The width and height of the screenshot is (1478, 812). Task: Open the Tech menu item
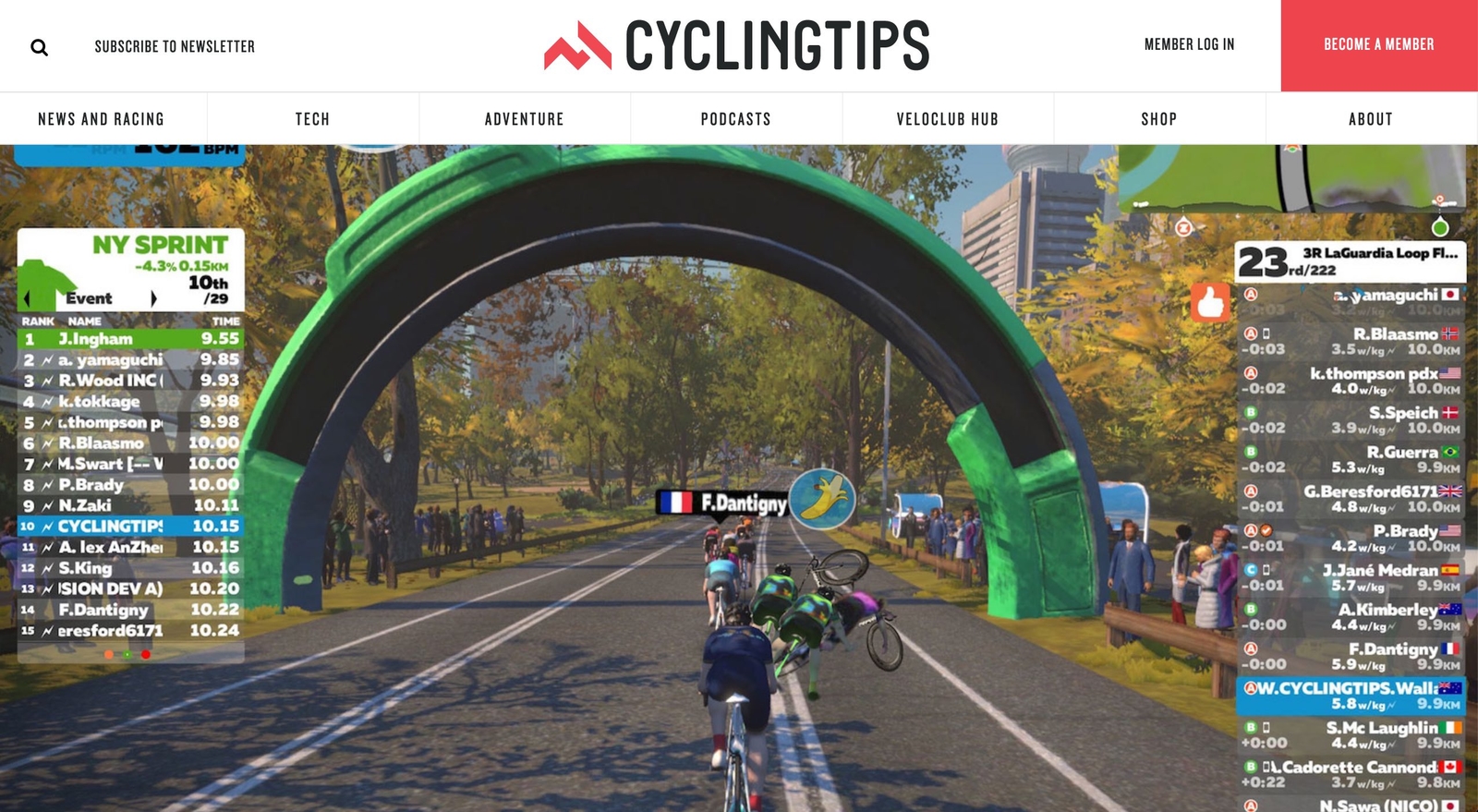[312, 119]
